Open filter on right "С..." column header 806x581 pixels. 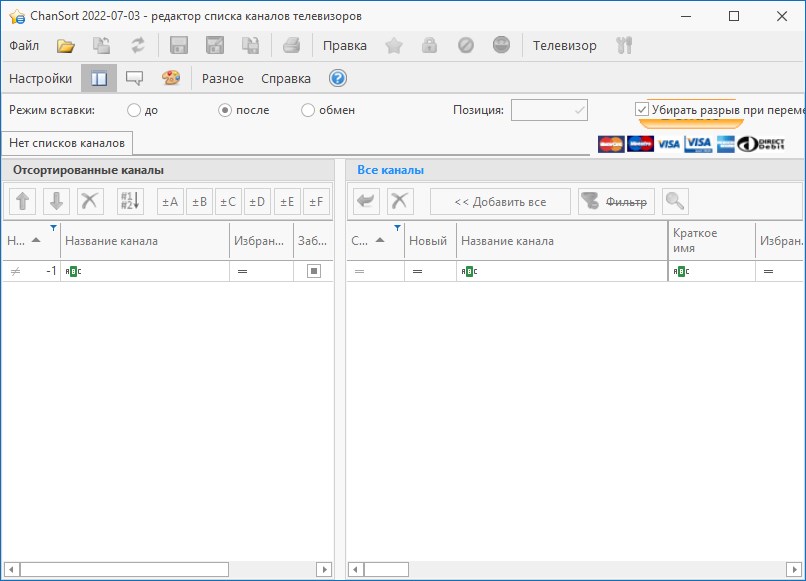397,229
